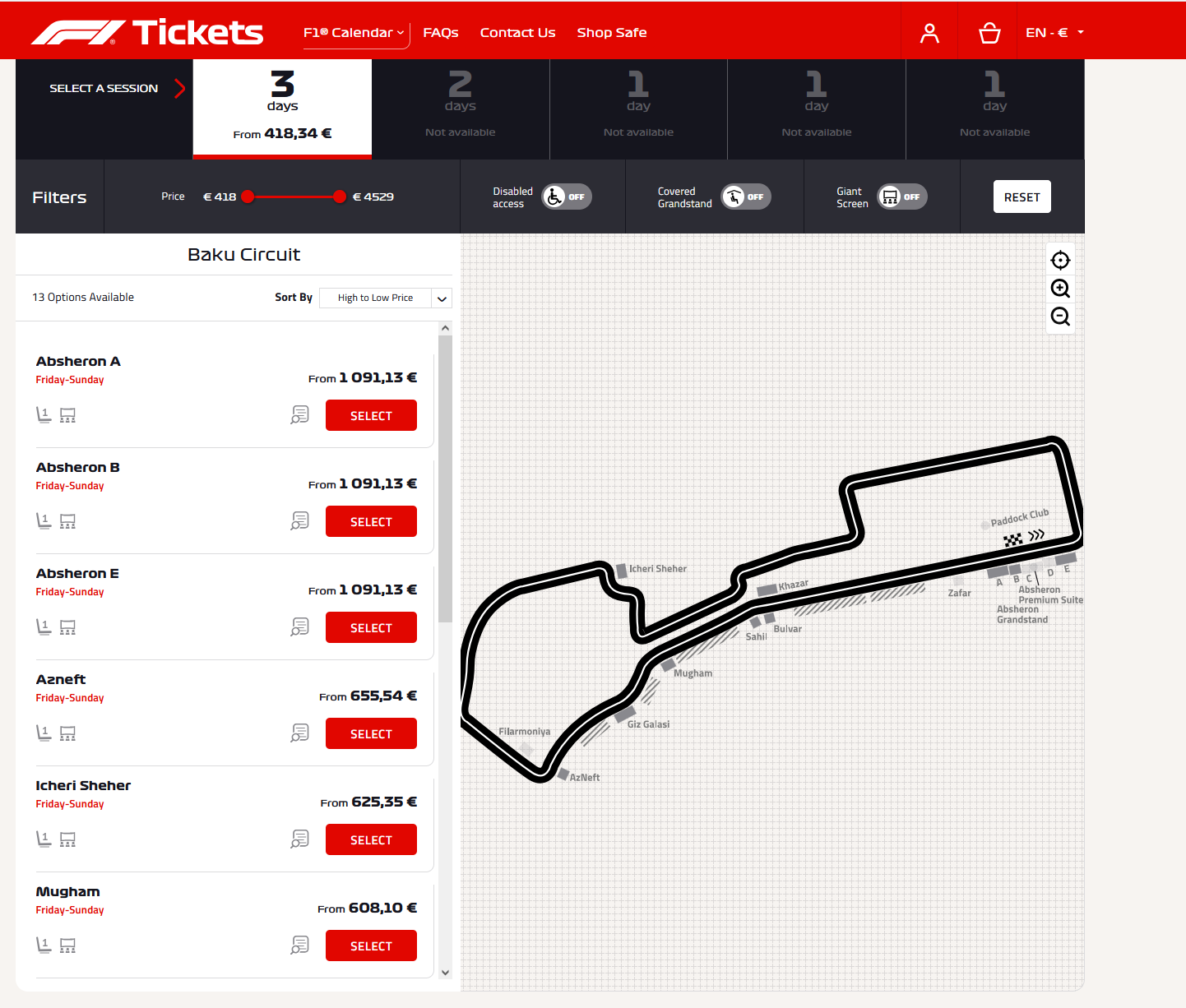Click the RESET filters button
Viewport: 1186px width, 1008px height.
(x=1022, y=197)
